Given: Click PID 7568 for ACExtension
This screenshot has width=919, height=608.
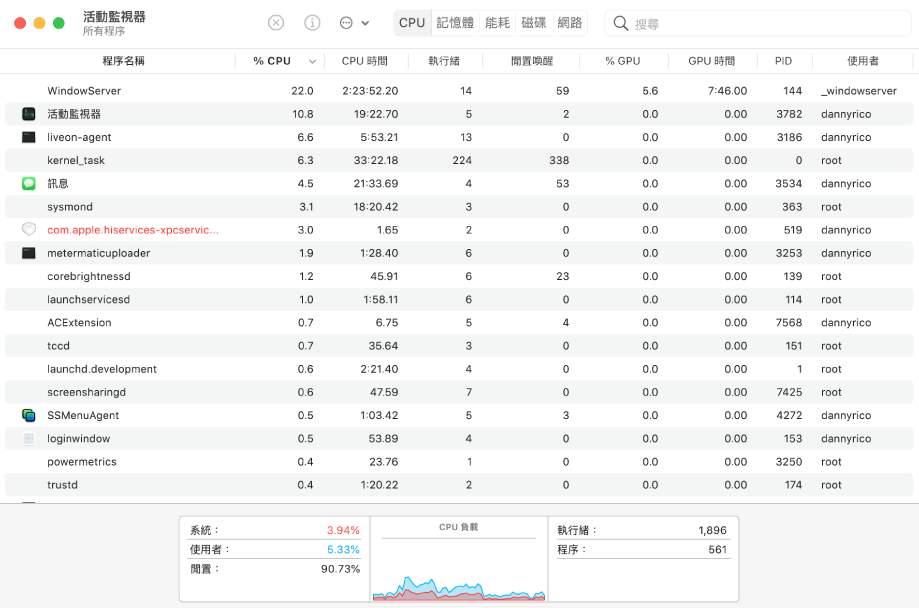Looking at the screenshot, I should click(789, 323).
